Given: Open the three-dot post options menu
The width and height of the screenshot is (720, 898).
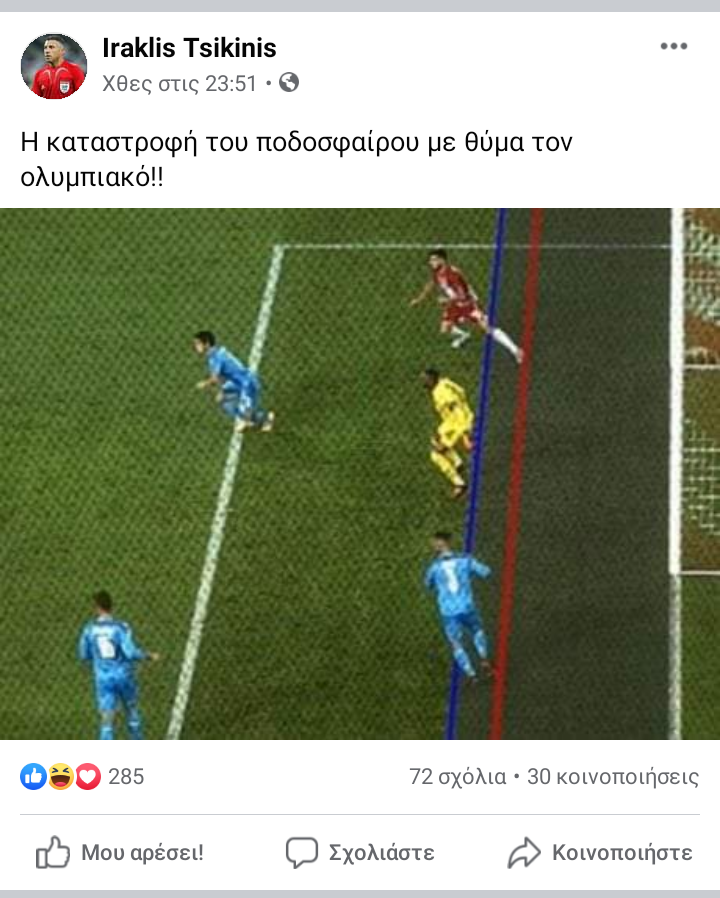Looking at the screenshot, I should tap(674, 46).
